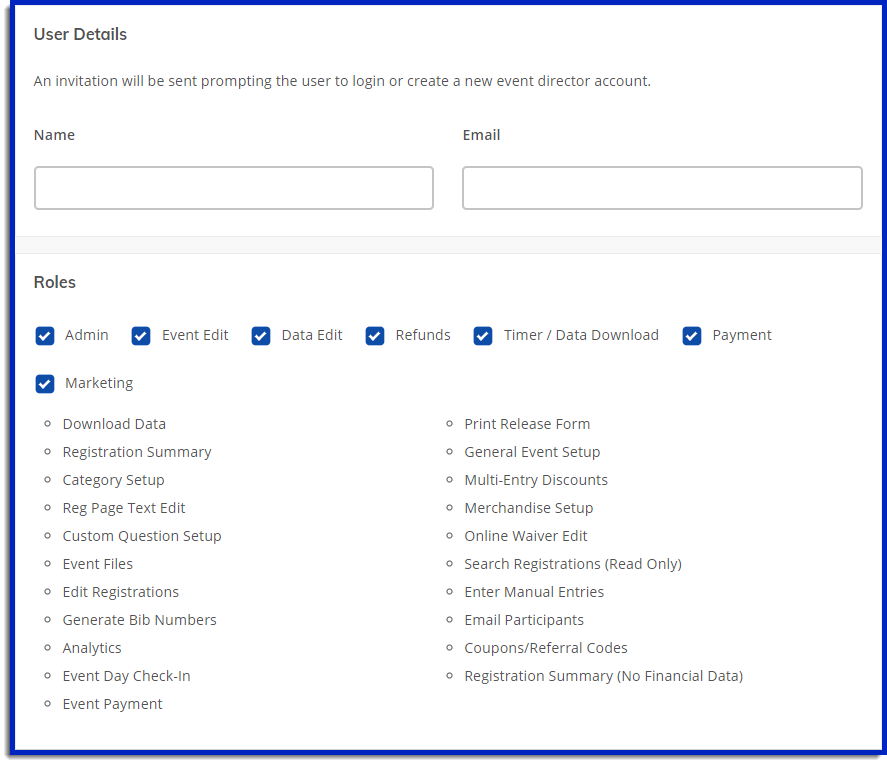Screen dimensions: 887x765
Task: Select Registration Summary in permissions list
Action: tap(137, 452)
